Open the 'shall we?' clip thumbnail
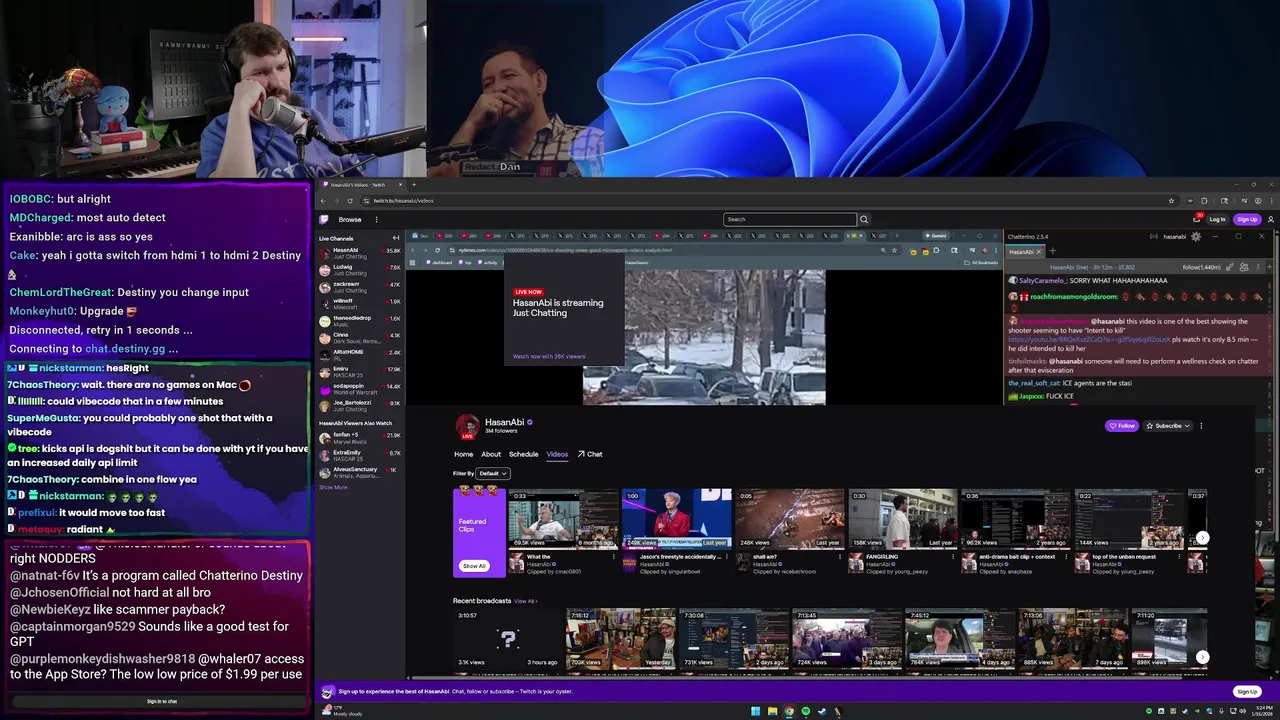This screenshot has width=1280, height=720. 790,518
